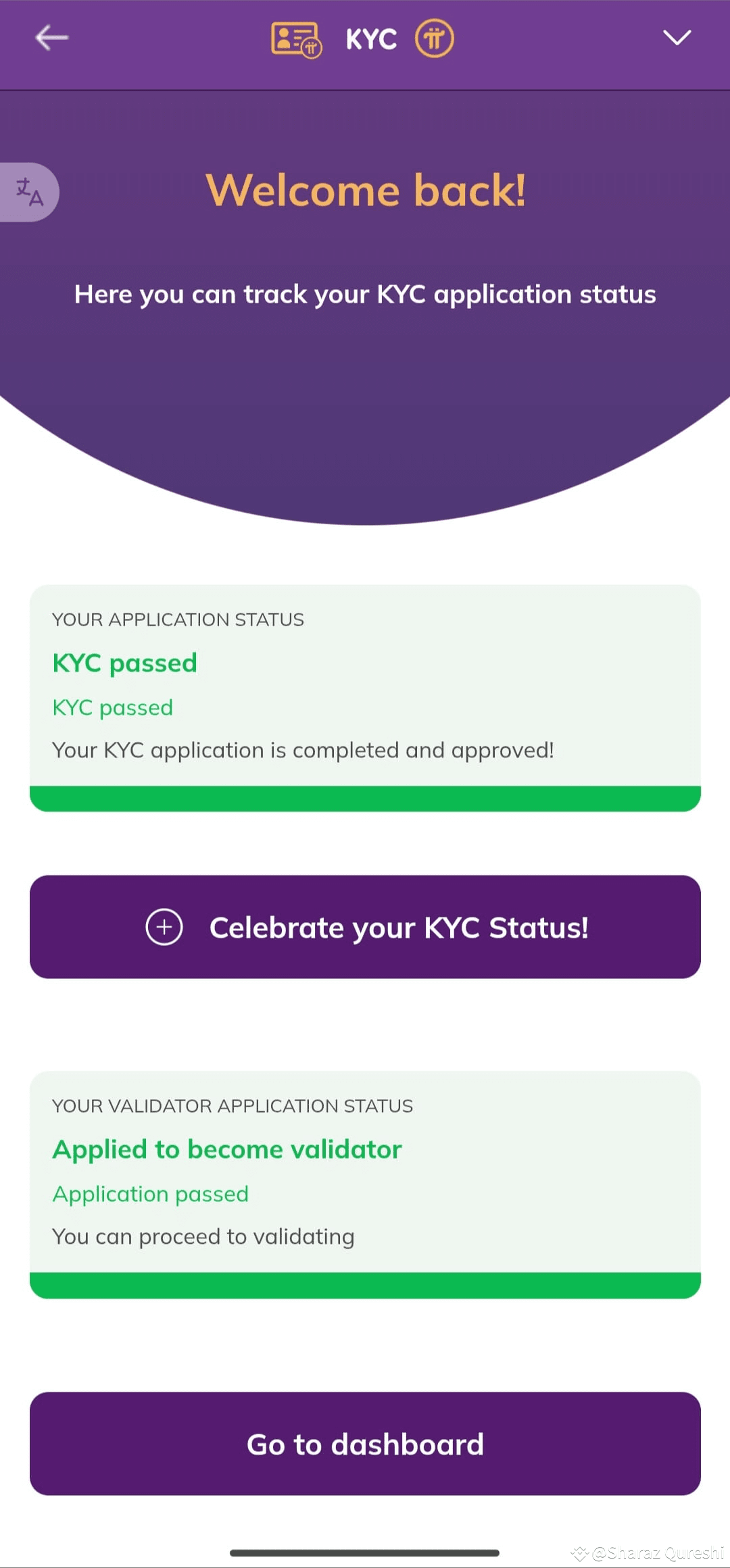Click the KYC ID card icon in title bar
Image resolution: width=730 pixels, height=1568 pixels.
pyautogui.click(x=295, y=39)
